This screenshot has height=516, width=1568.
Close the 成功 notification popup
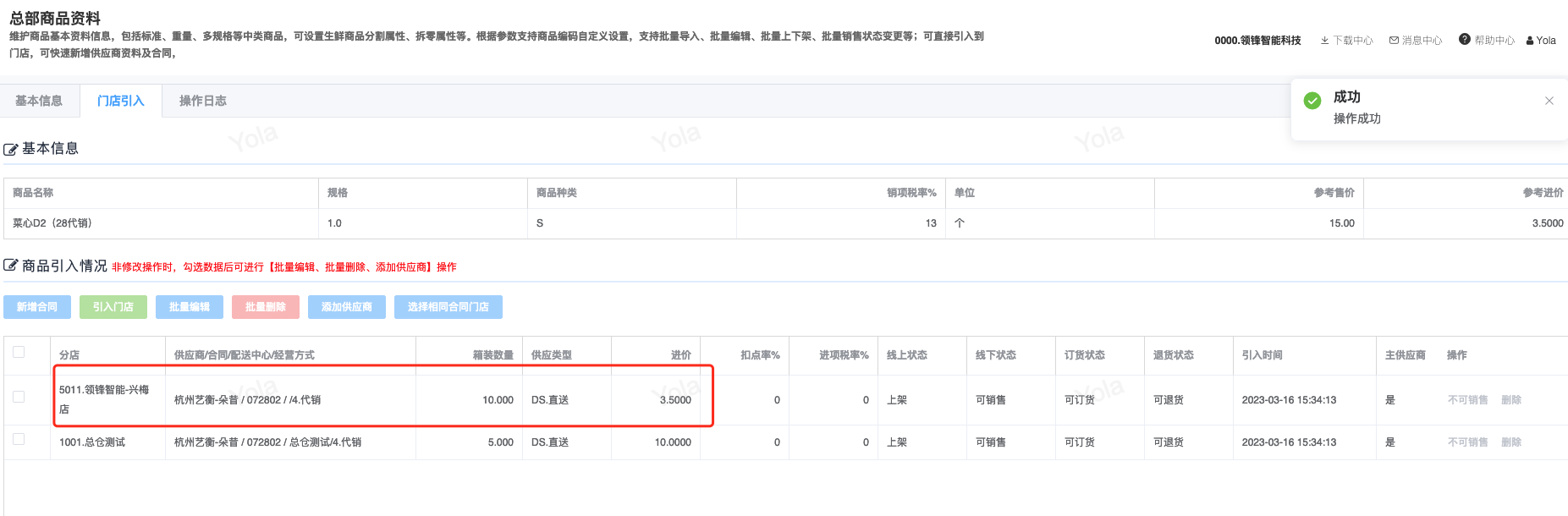1549,101
